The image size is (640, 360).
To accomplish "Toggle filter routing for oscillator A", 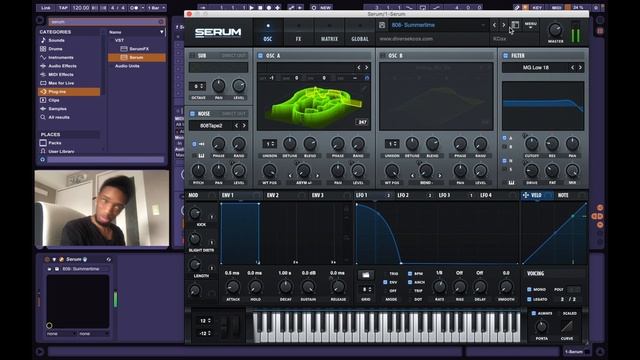I will coord(504,138).
